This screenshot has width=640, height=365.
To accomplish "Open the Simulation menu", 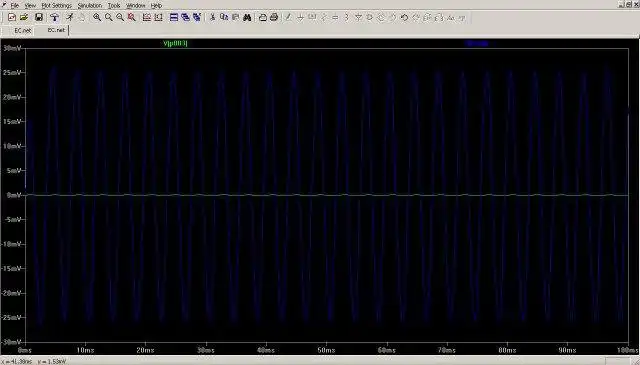I will click(x=90, y=5).
